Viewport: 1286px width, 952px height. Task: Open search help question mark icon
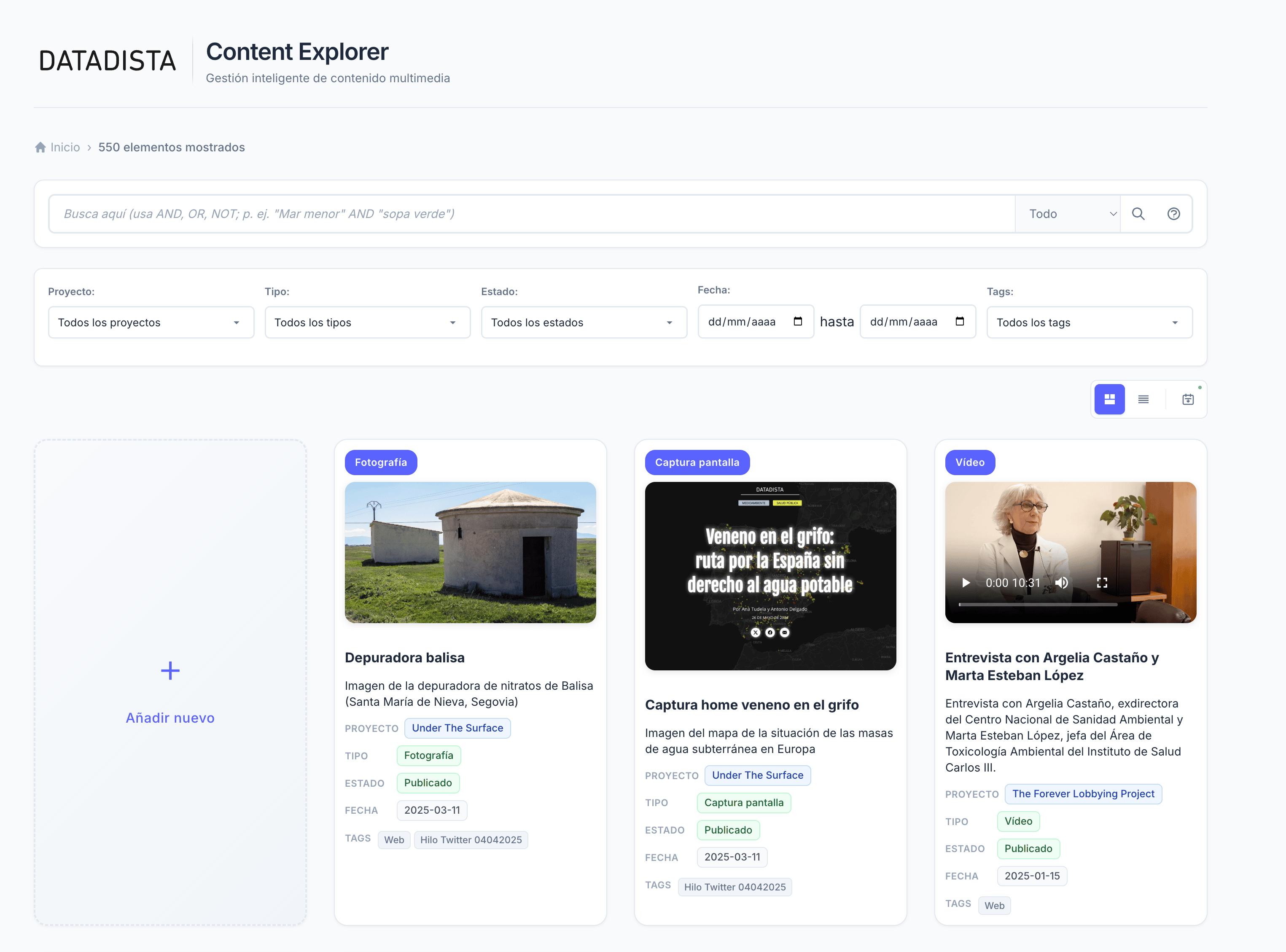click(1174, 214)
